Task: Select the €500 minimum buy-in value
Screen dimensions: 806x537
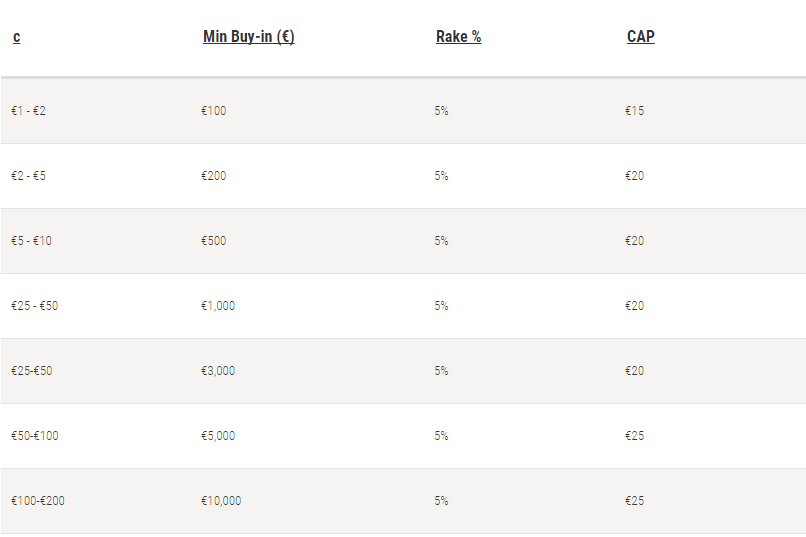Action: [x=213, y=240]
